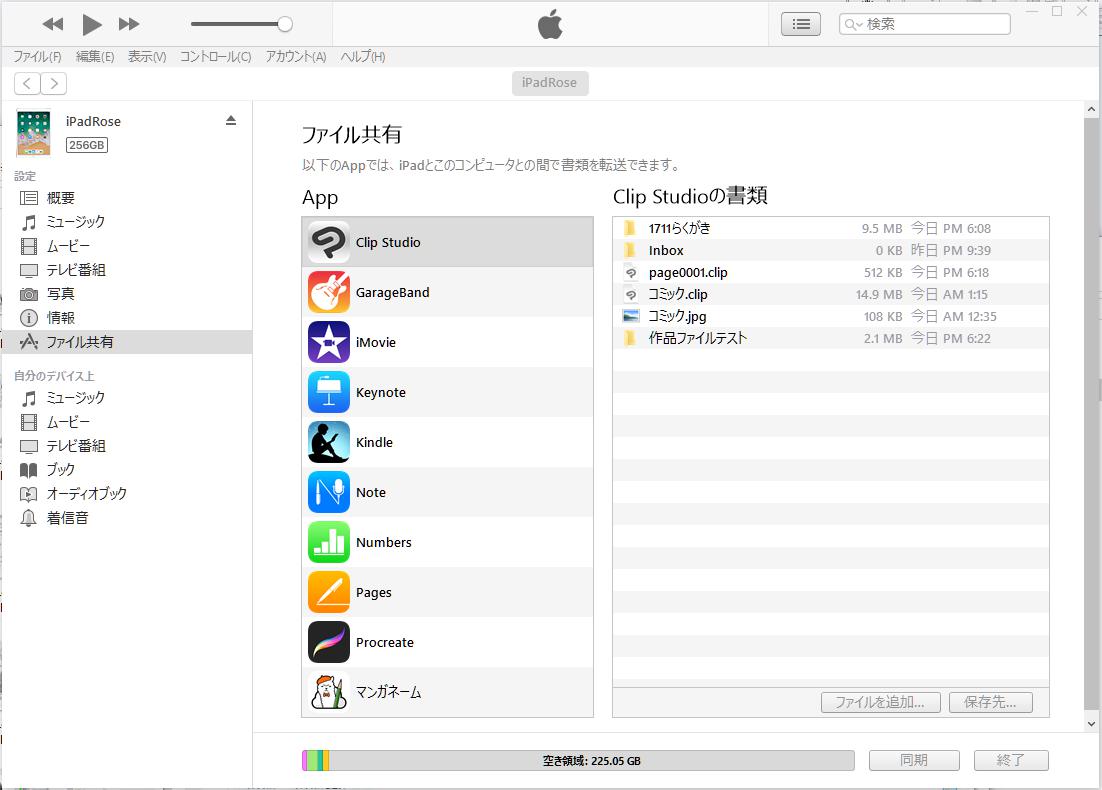This screenshot has width=1102, height=790.
Task: Select オーディオブック in the sidebar
Action: point(127,493)
